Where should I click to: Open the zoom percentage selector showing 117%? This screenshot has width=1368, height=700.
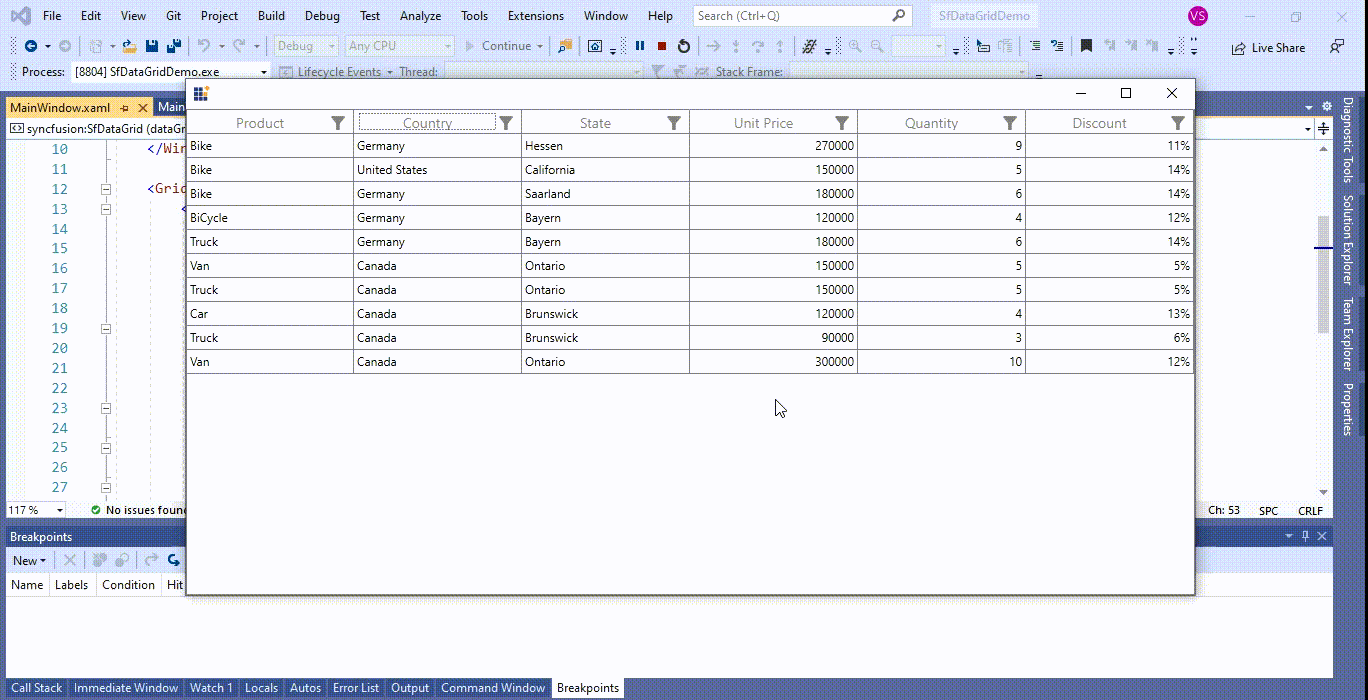pyautogui.click(x=35, y=509)
